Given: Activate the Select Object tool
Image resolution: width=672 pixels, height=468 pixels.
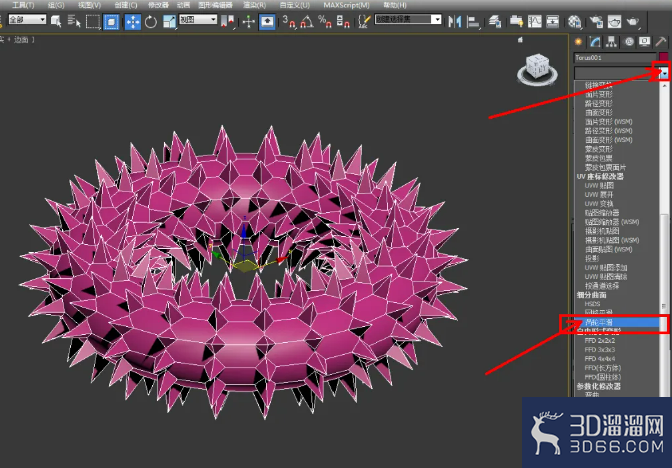Looking at the screenshot, I should (x=56, y=21).
